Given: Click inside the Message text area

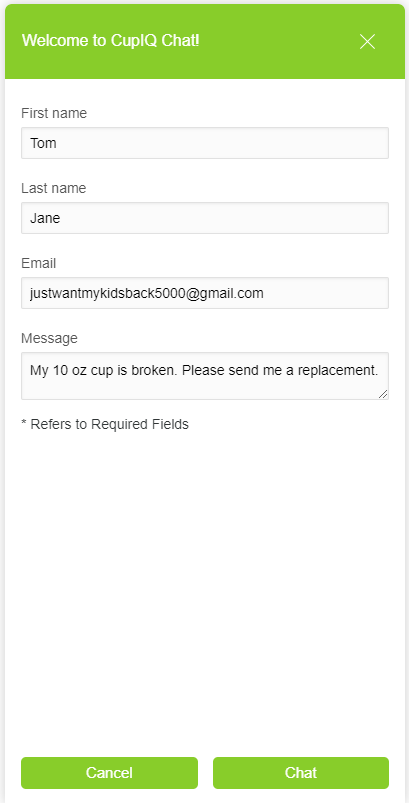Looking at the screenshot, I should point(205,376).
